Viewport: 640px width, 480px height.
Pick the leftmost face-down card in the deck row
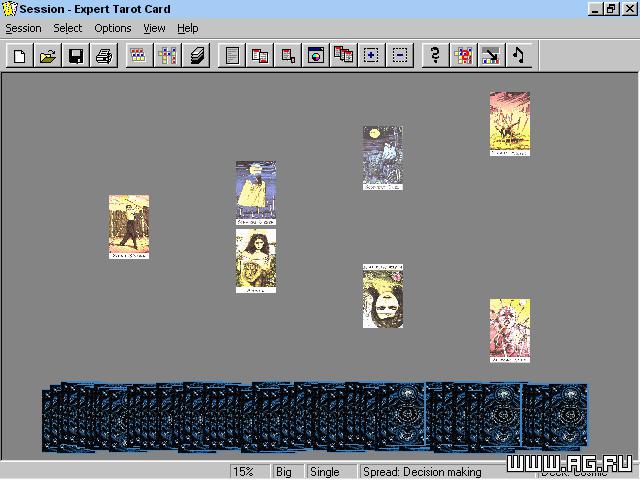50,420
